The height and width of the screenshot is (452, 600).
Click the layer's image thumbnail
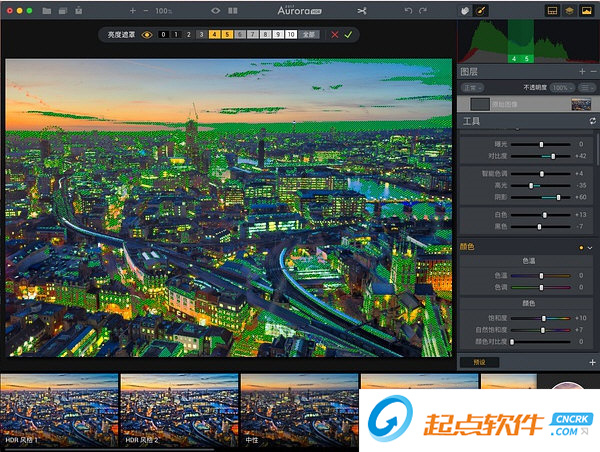tap(581, 104)
